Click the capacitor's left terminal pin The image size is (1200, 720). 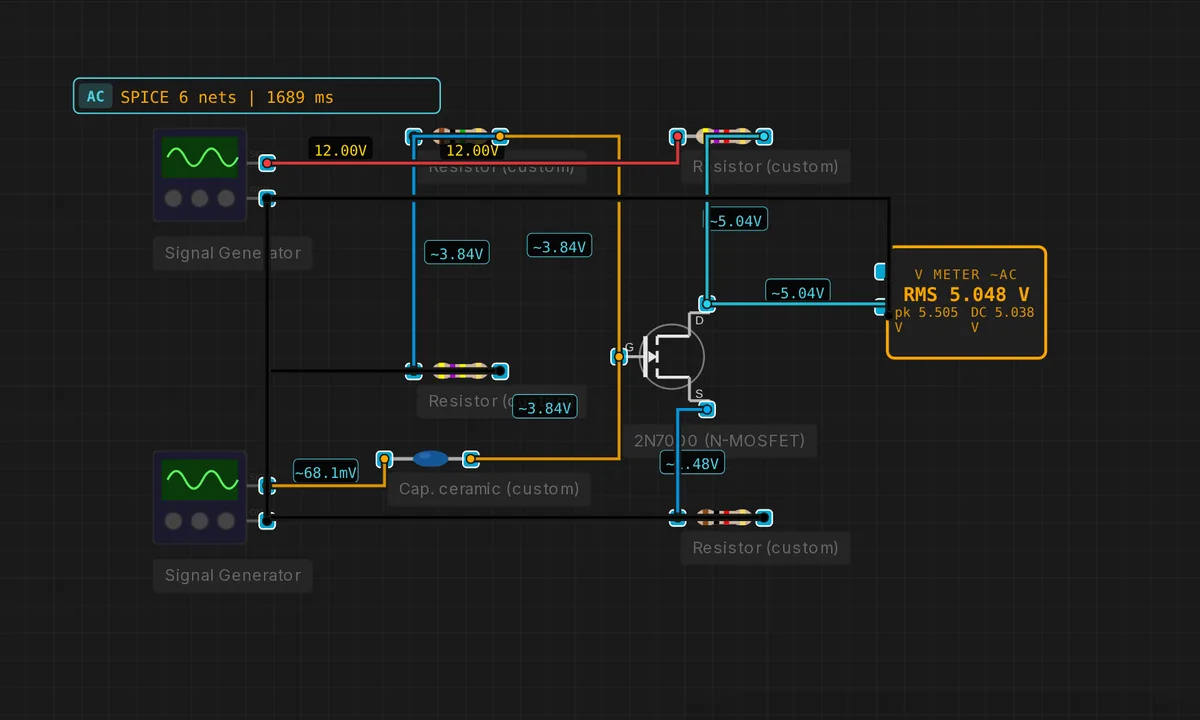(384, 459)
